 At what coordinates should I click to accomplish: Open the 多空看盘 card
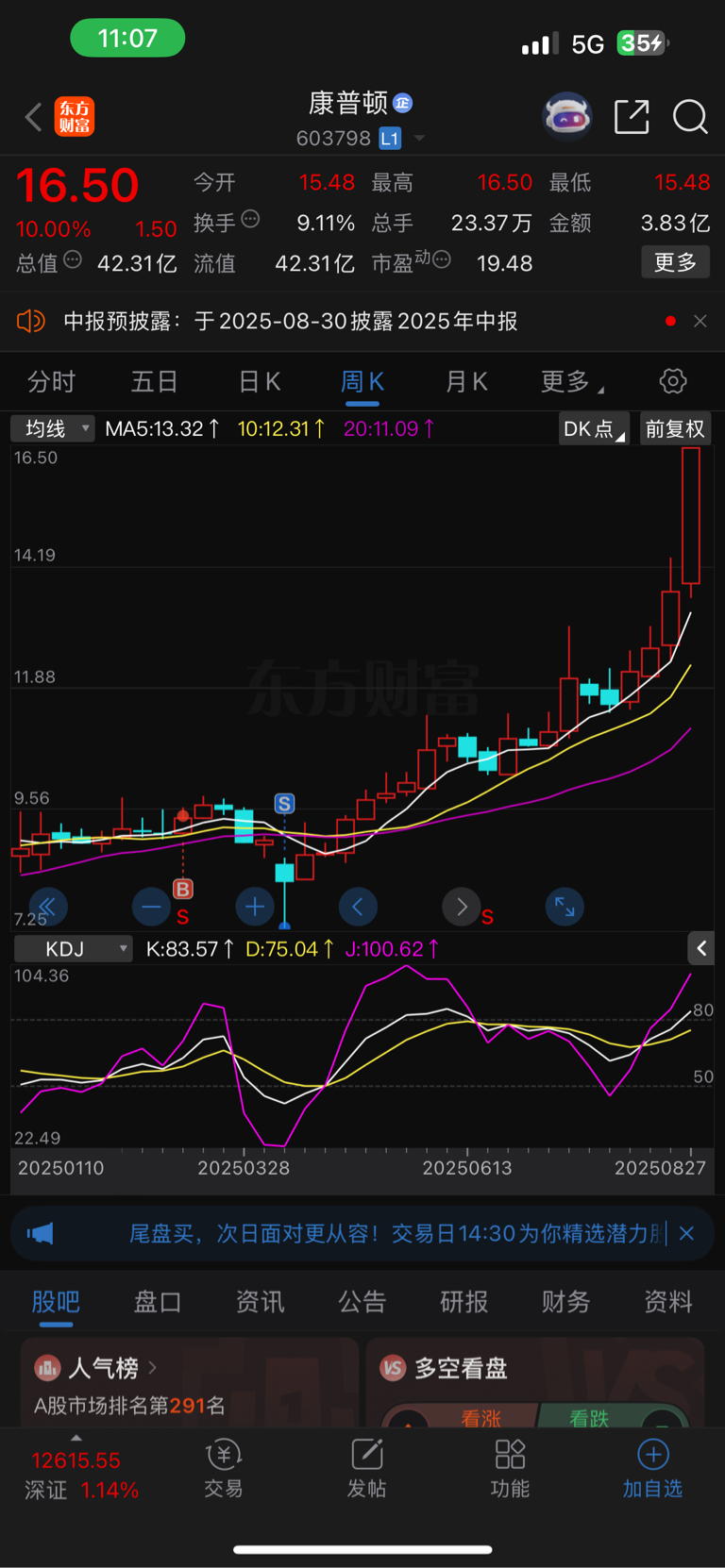click(x=534, y=1381)
